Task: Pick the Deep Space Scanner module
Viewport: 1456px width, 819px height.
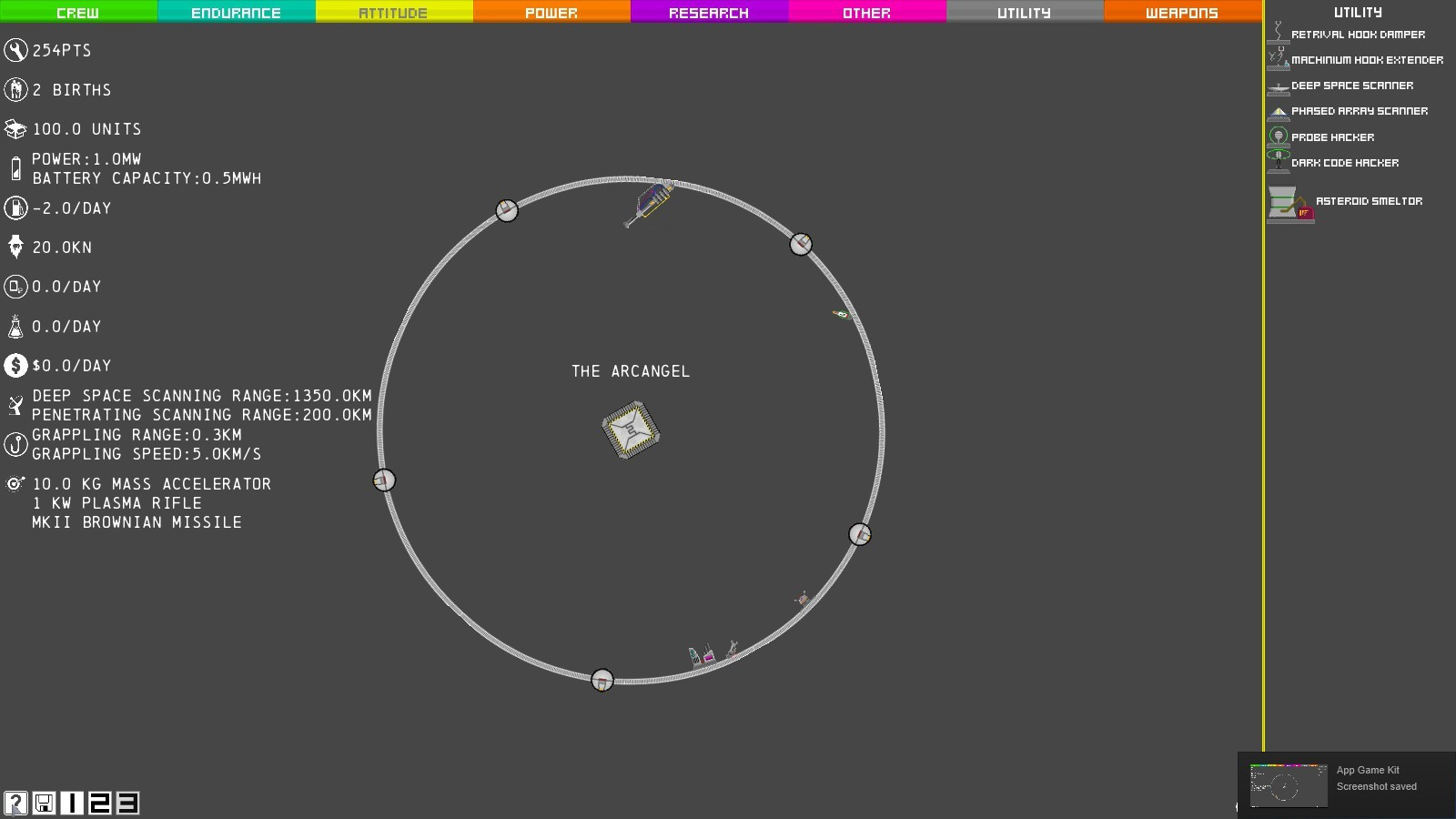Action: 1341,85
